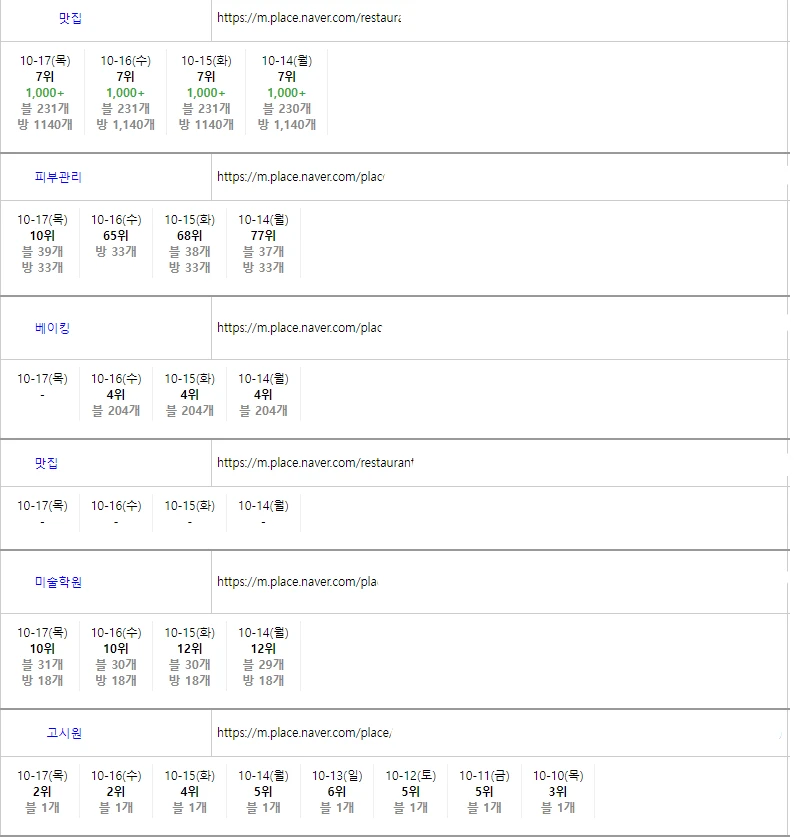Image resolution: width=795 pixels, height=837 pixels.
Task: Select the 10-12(토) date cell
Action: (x=411, y=775)
